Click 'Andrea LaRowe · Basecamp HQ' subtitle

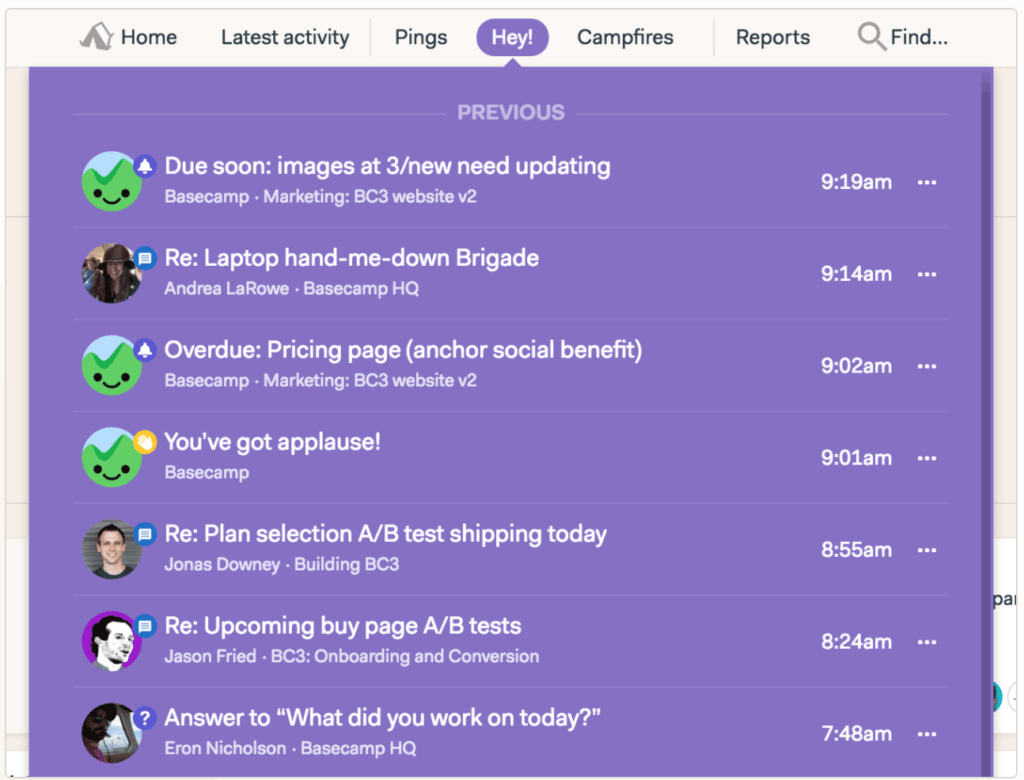(x=291, y=289)
